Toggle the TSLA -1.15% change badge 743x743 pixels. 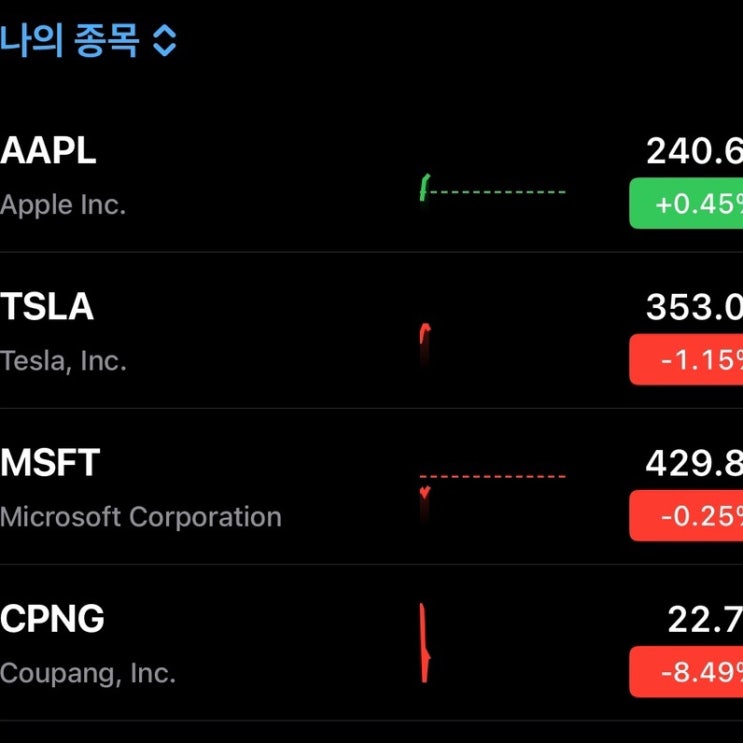[687, 360]
